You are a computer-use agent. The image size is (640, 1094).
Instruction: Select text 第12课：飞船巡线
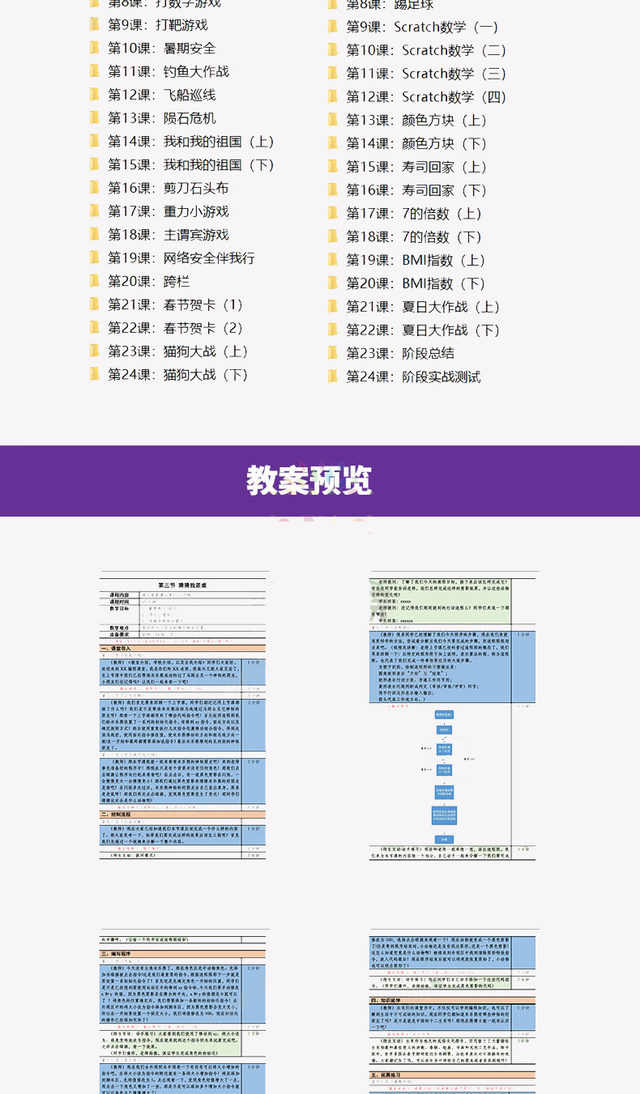tap(161, 95)
